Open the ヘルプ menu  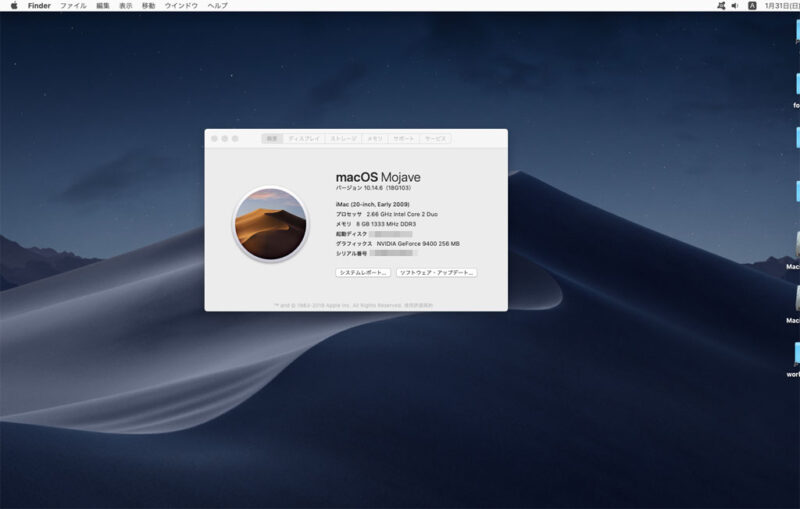217,6
